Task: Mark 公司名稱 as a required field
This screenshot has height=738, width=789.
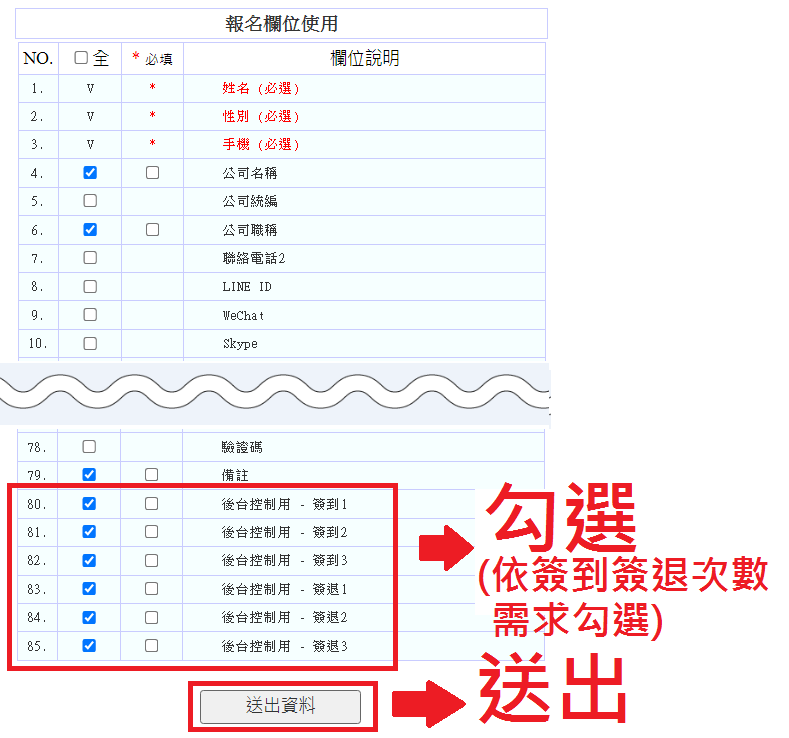Action: (152, 173)
